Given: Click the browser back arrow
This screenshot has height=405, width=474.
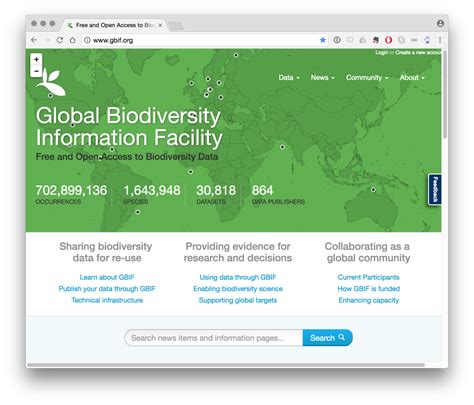Looking at the screenshot, I should point(34,40).
